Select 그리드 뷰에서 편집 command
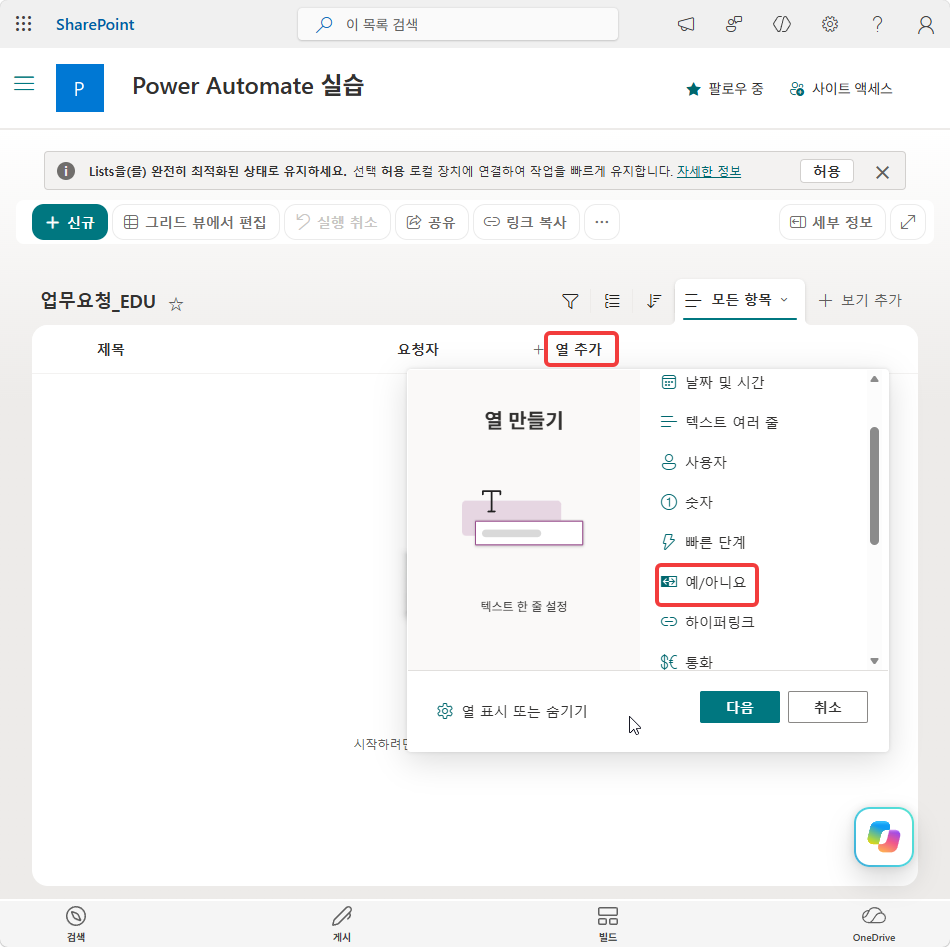Viewport: 950px width, 947px height. tap(196, 222)
